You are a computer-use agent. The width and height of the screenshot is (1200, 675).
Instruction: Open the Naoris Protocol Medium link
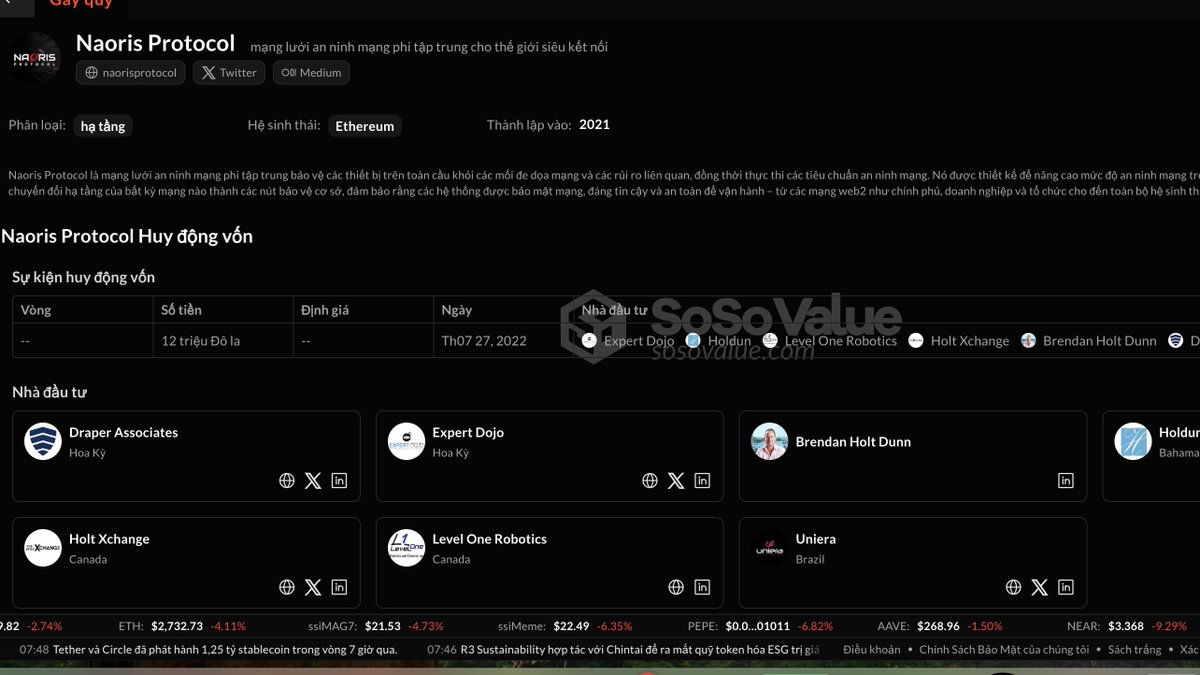(312, 72)
